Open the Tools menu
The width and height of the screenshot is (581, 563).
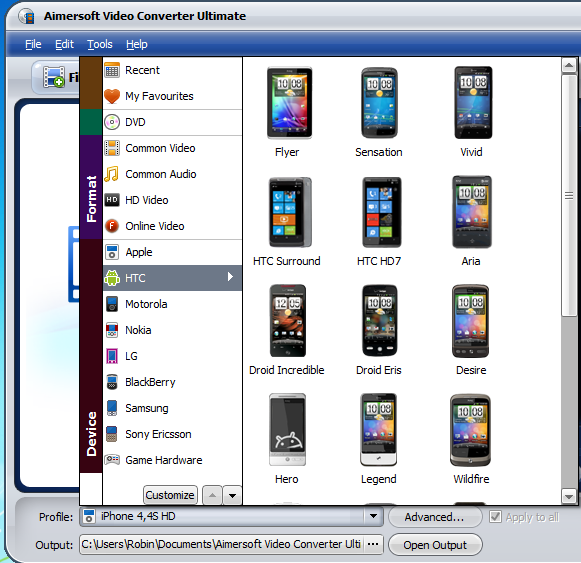point(100,44)
